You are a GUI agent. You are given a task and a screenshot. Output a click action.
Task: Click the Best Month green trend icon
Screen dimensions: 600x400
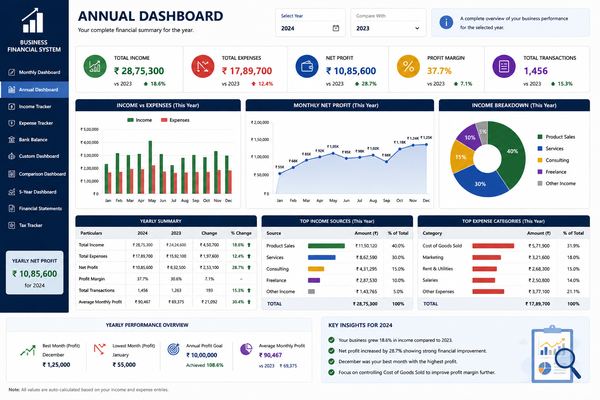click(28, 350)
